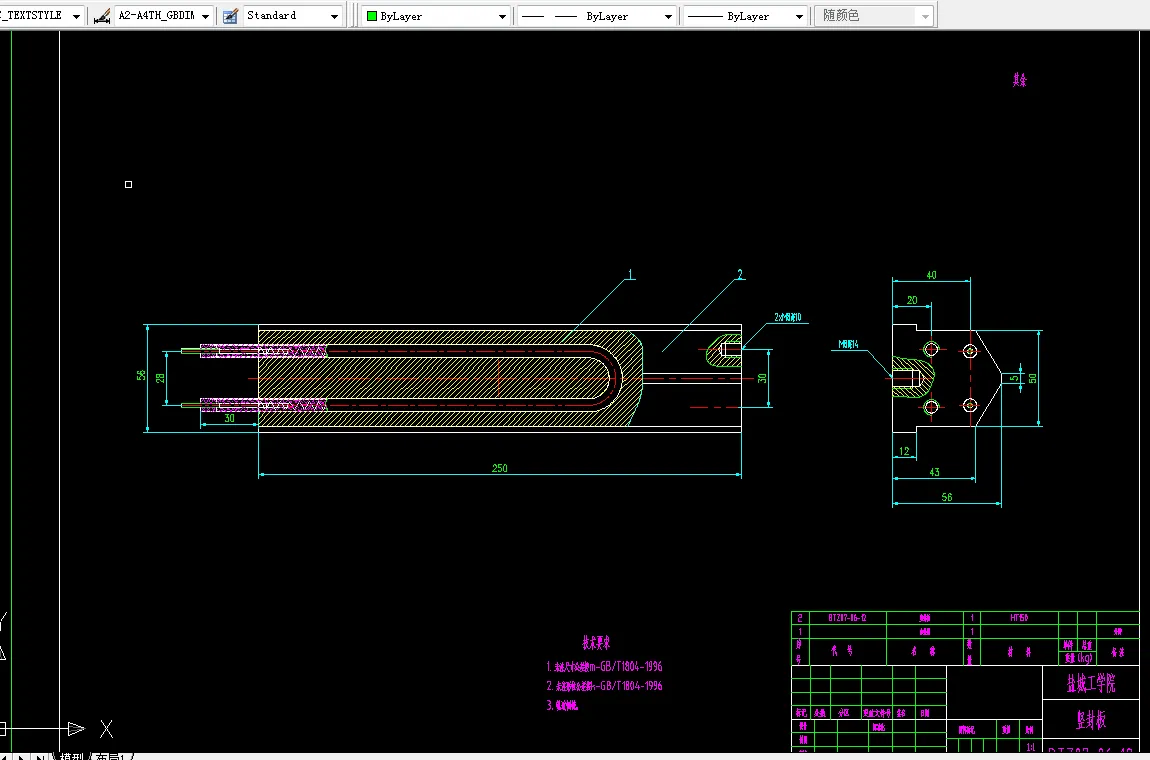Click the next layout tab arrow
This screenshot has height=760, width=1150.
tap(23, 756)
